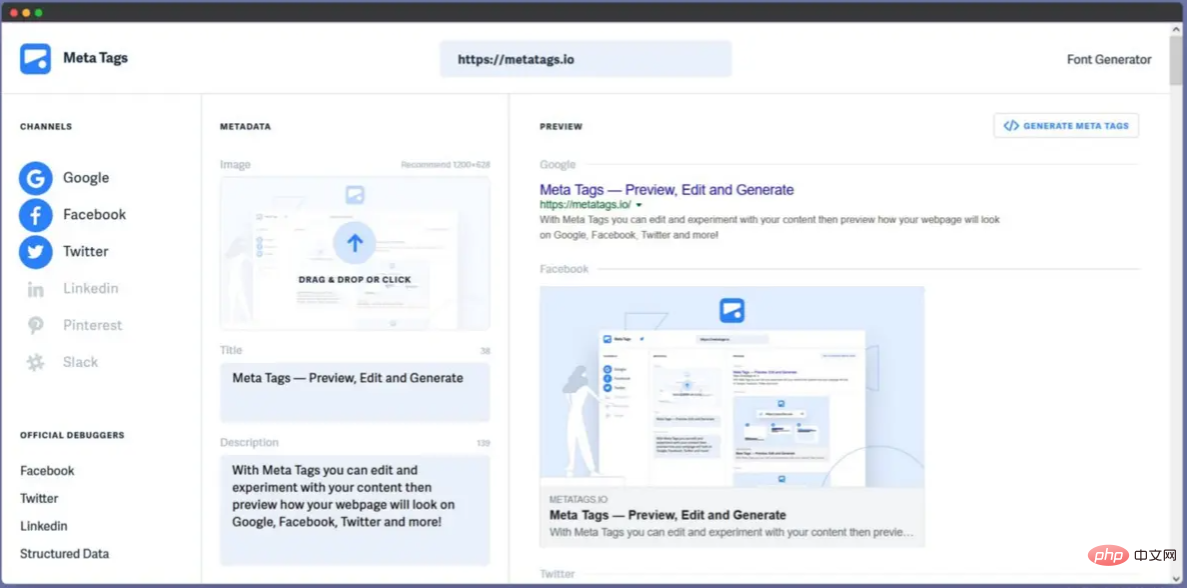
Task: Click the Facebook channel label
Action: 95,214
